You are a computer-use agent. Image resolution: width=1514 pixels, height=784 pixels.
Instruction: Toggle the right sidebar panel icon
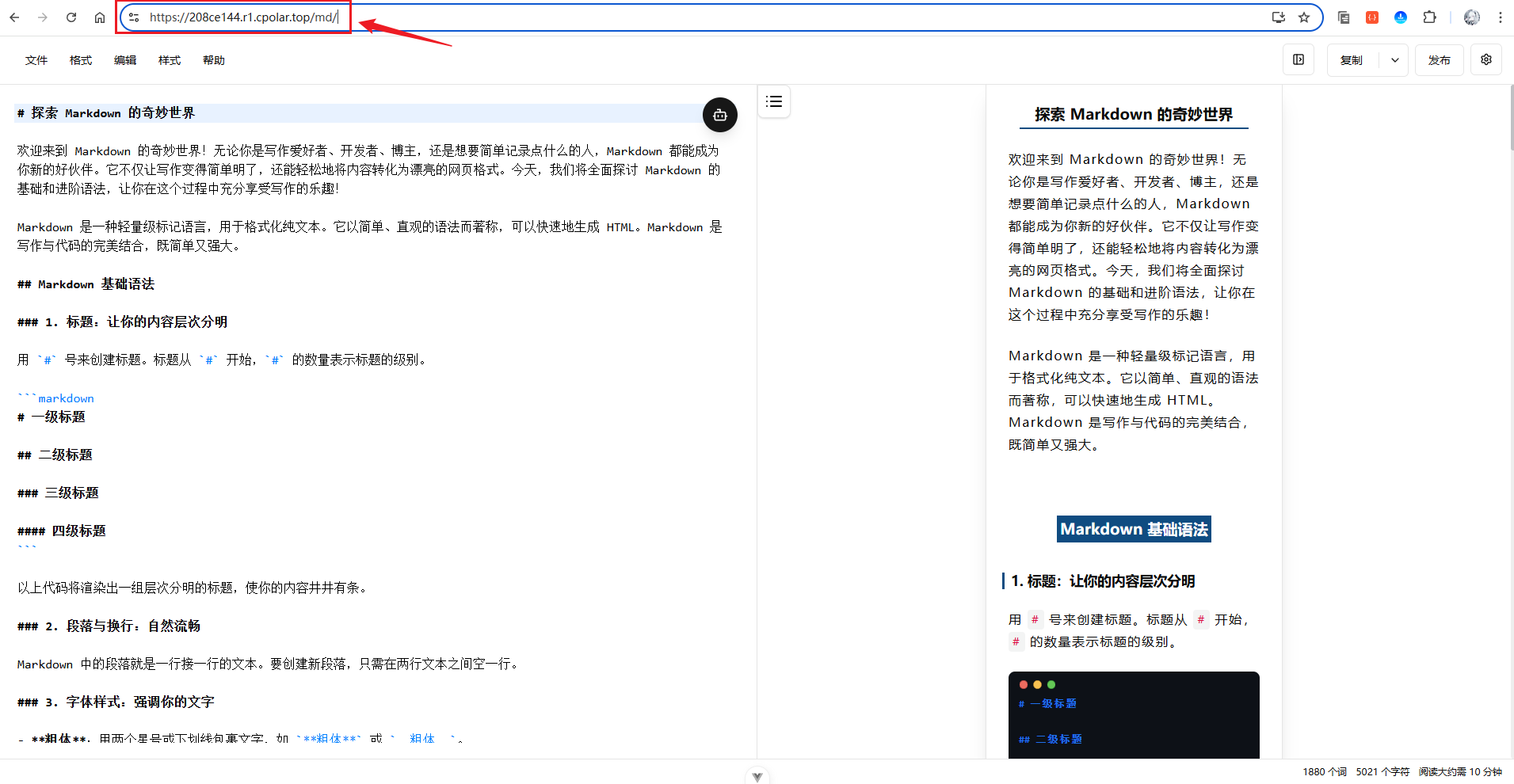coord(1299,59)
